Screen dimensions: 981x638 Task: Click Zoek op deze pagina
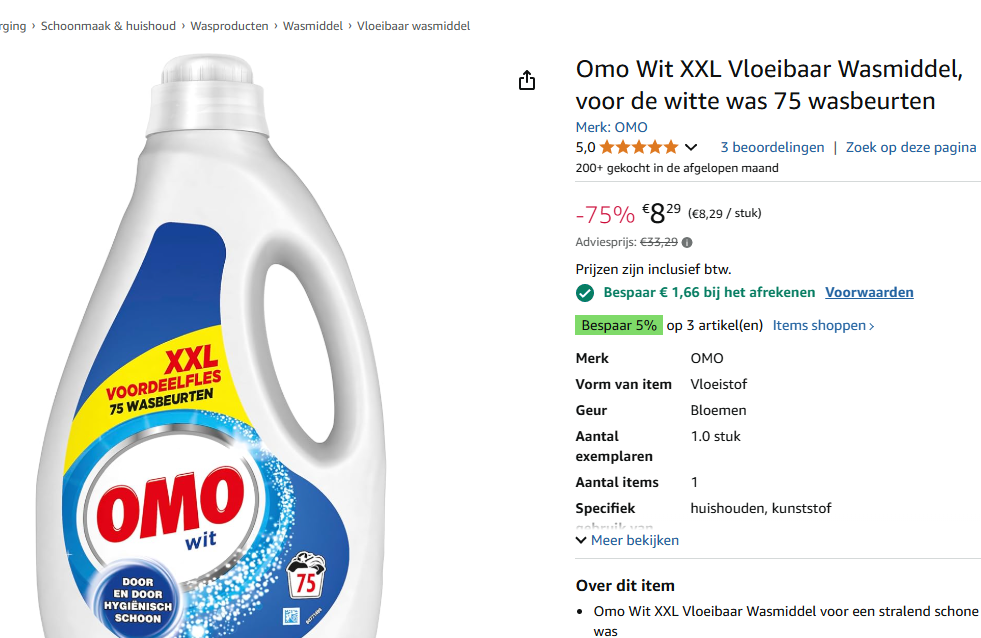click(x=910, y=147)
